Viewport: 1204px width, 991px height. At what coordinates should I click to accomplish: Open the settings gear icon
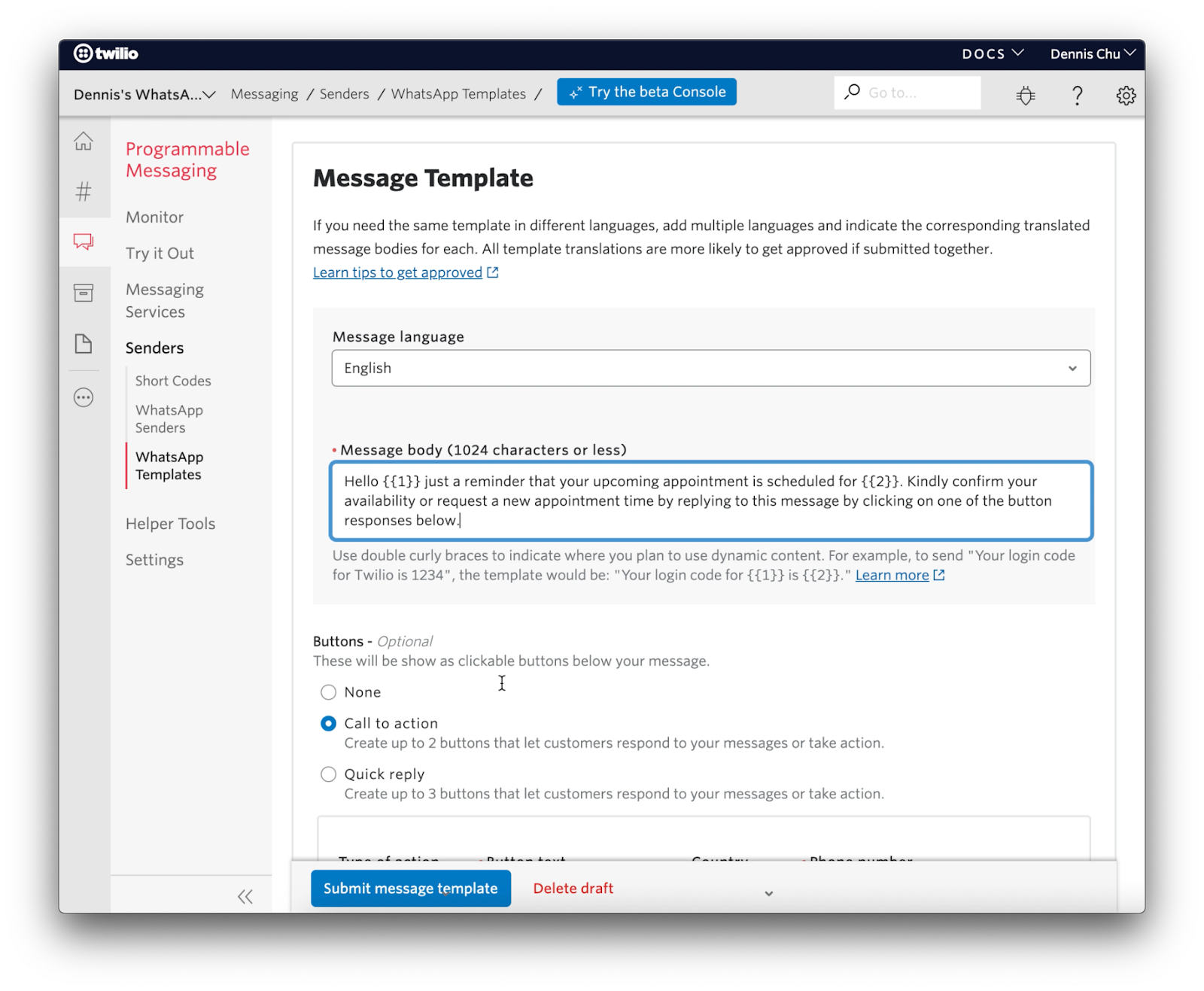1126,96
